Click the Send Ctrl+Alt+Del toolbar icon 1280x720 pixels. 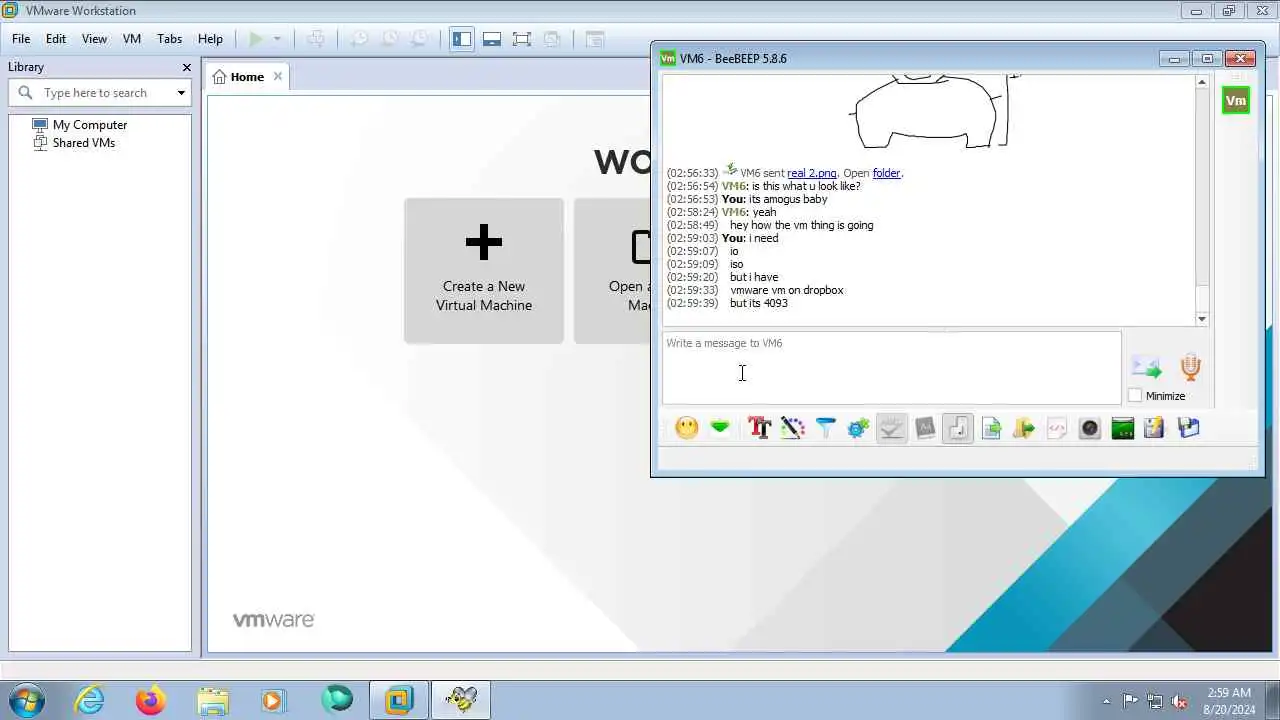(316, 39)
